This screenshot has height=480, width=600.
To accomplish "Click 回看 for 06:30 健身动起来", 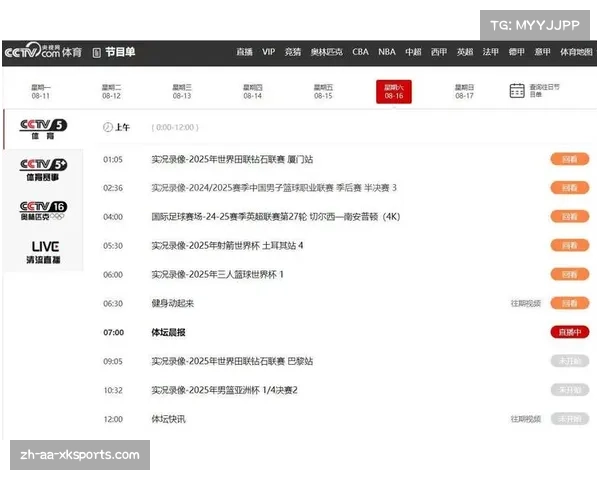I will tap(570, 304).
